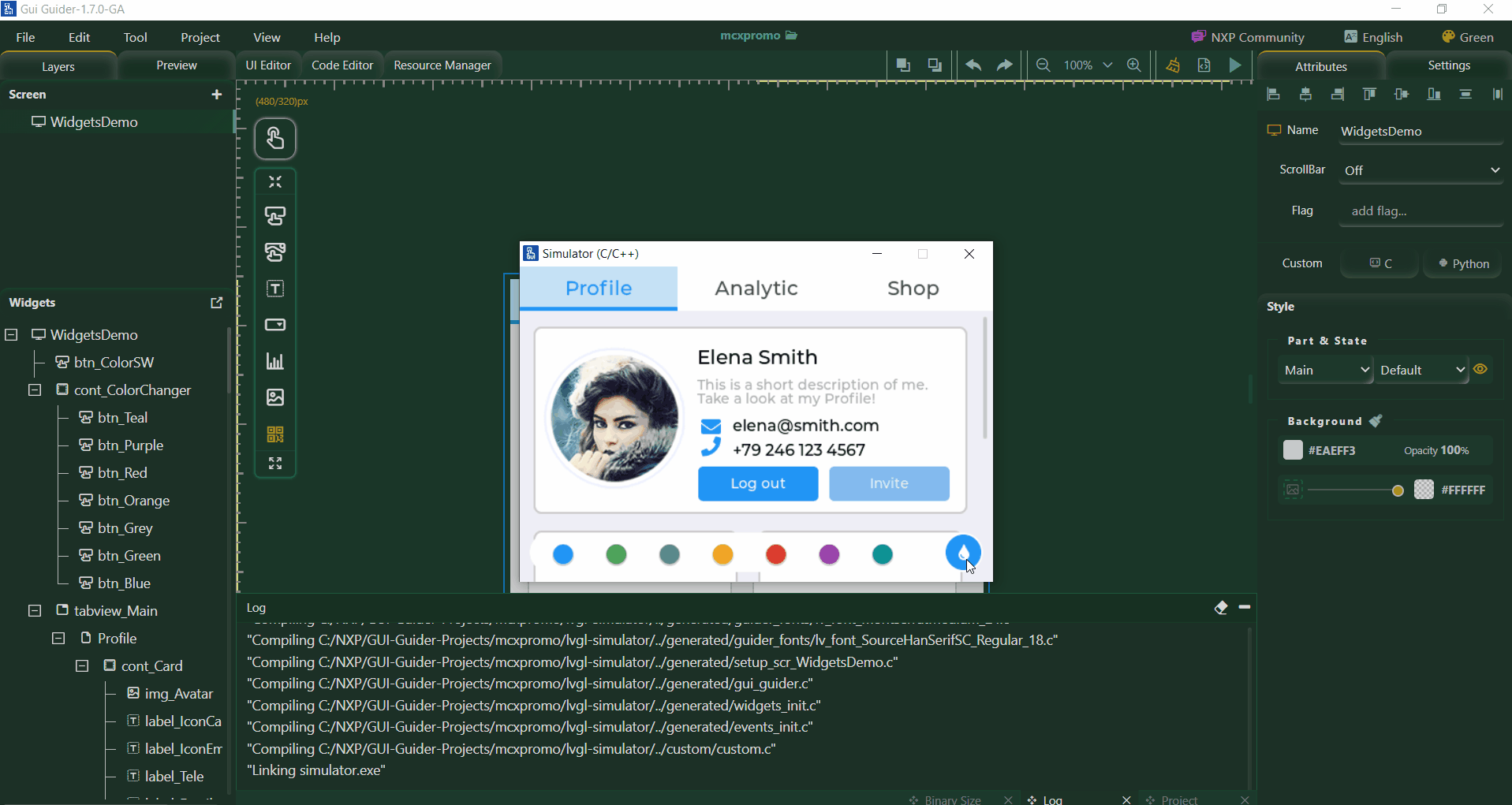Select the image widget tool
The image size is (1512, 805).
pos(275,397)
